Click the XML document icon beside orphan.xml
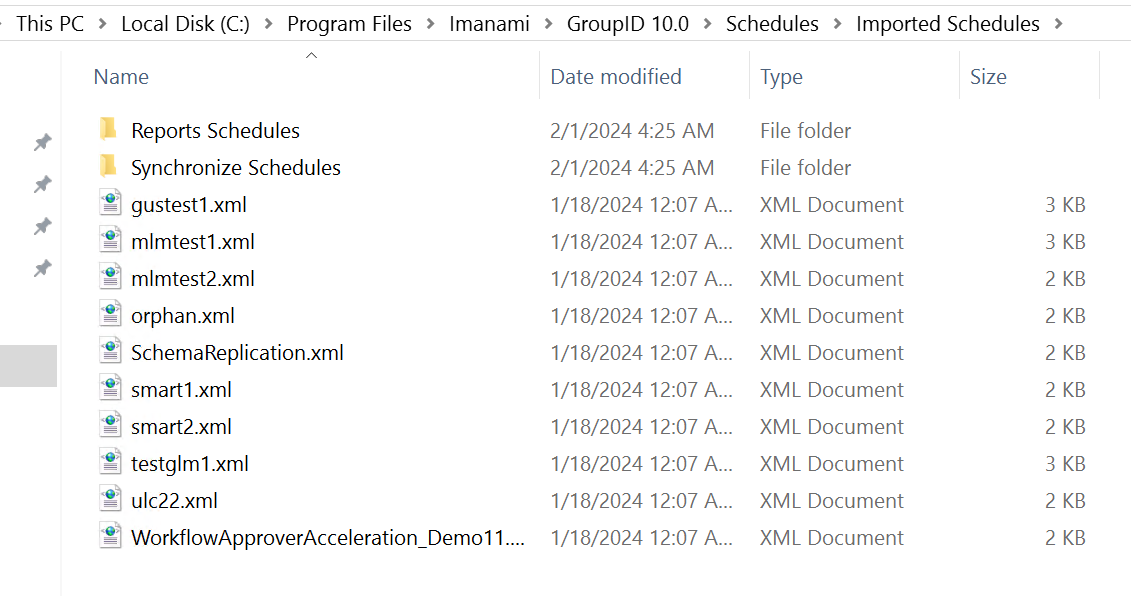This screenshot has width=1131, height=596. pyautogui.click(x=110, y=315)
